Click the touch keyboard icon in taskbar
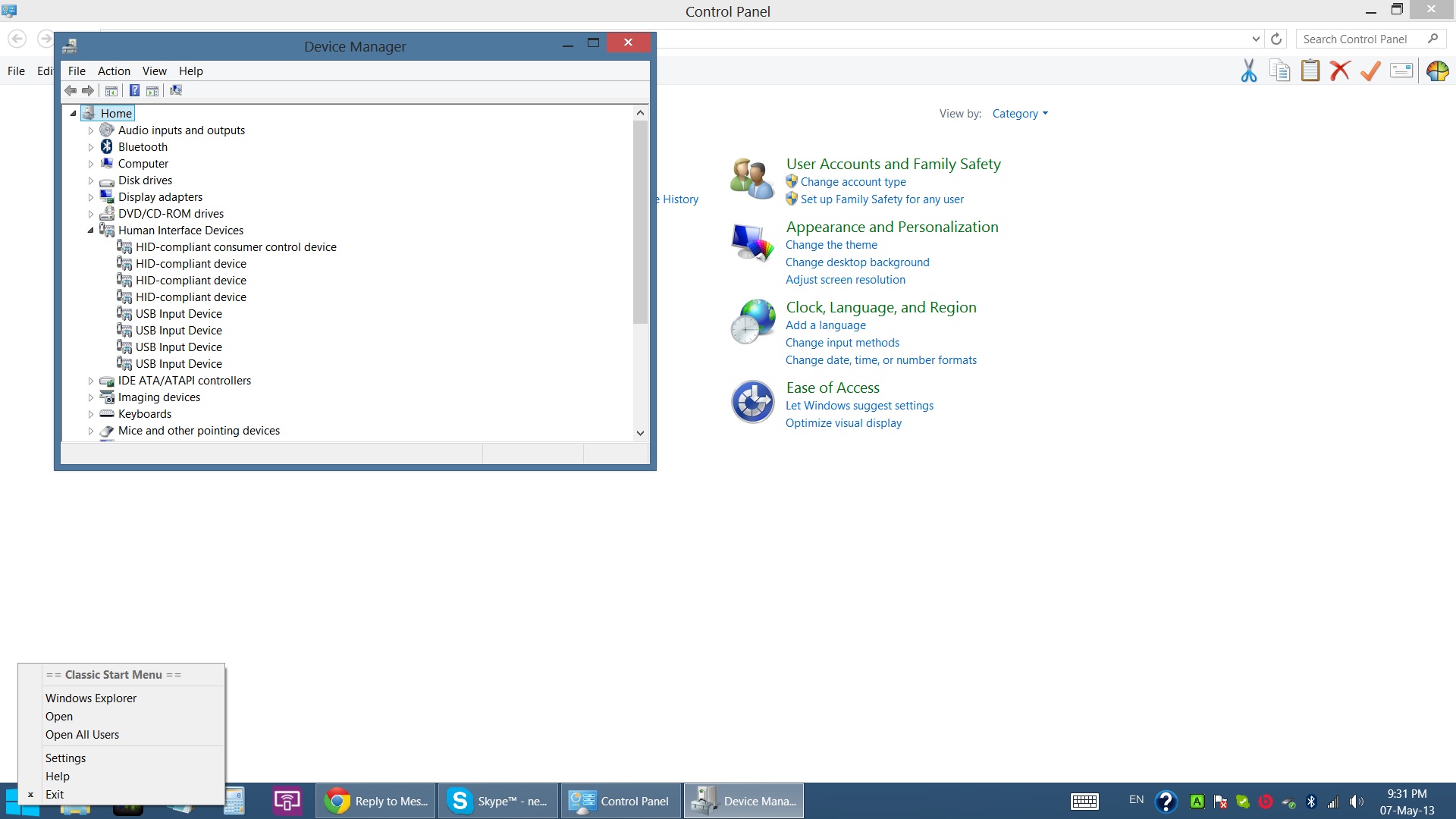Viewport: 1456px width, 819px height. (1084, 802)
